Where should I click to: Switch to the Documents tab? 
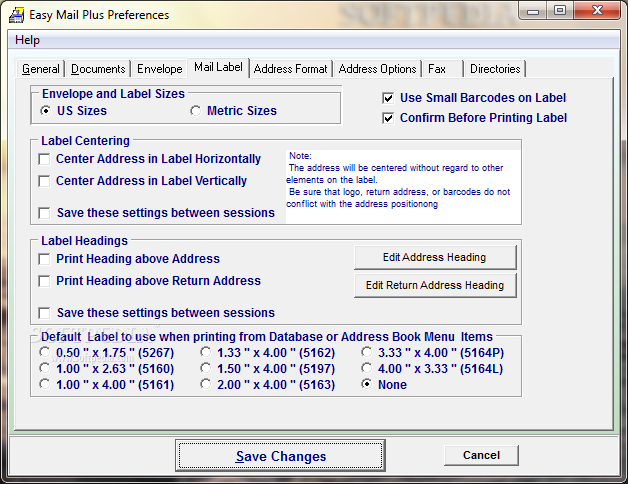(x=98, y=69)
